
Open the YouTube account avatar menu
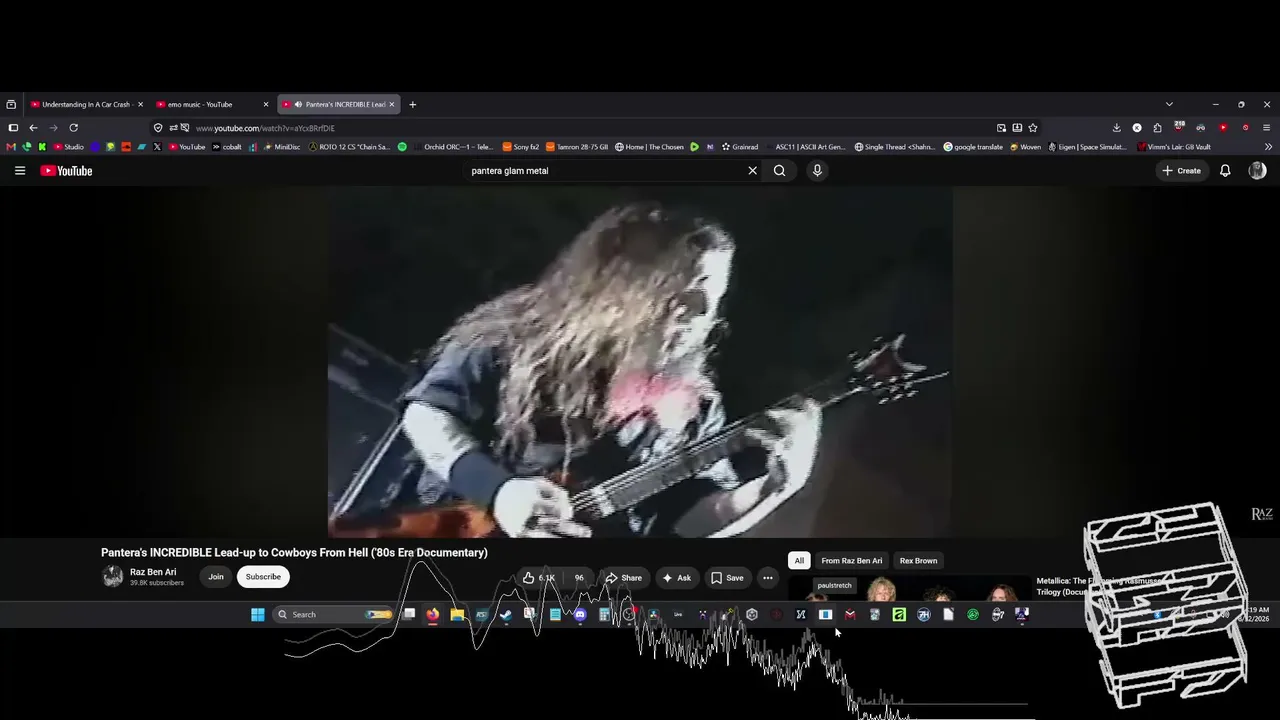point(1257,171)
